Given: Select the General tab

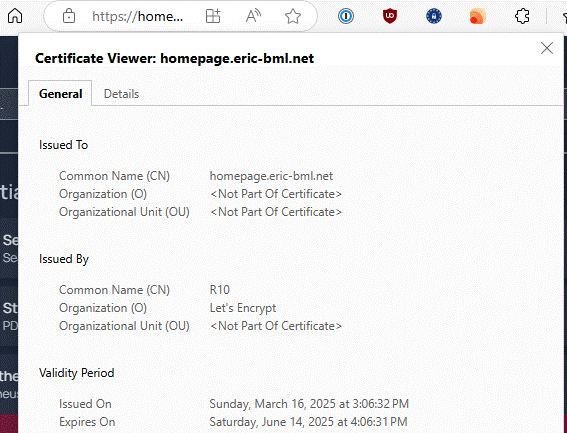Looking at the screenshot, I should click(x=60, y=94).
